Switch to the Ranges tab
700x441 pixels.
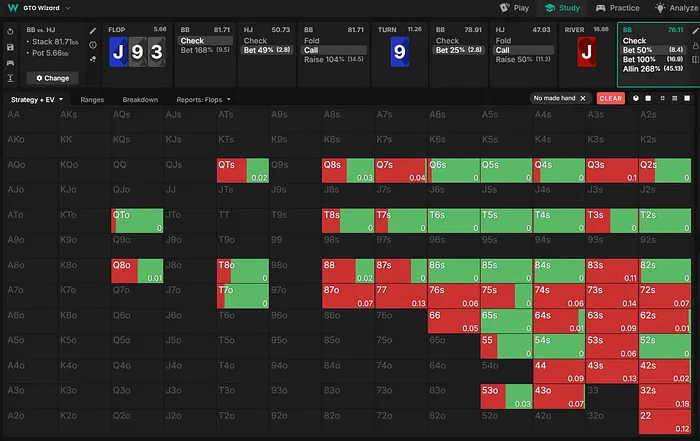[92, 100]
